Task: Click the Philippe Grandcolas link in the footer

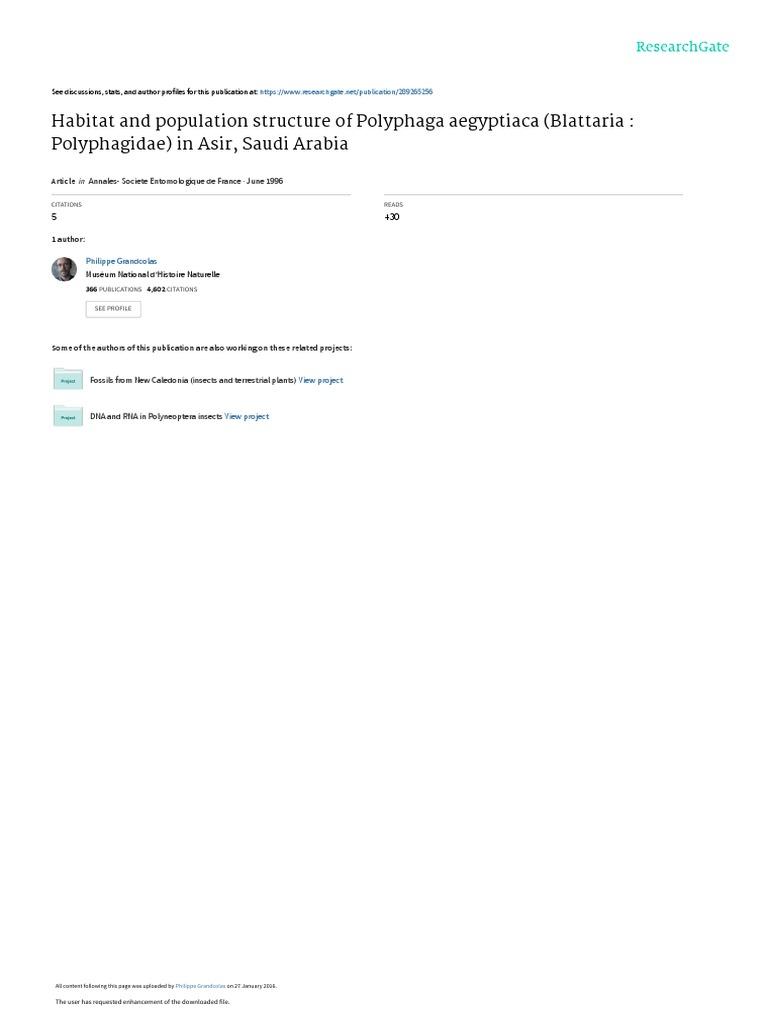Action: pyautogui.click(x=200, y=986)
